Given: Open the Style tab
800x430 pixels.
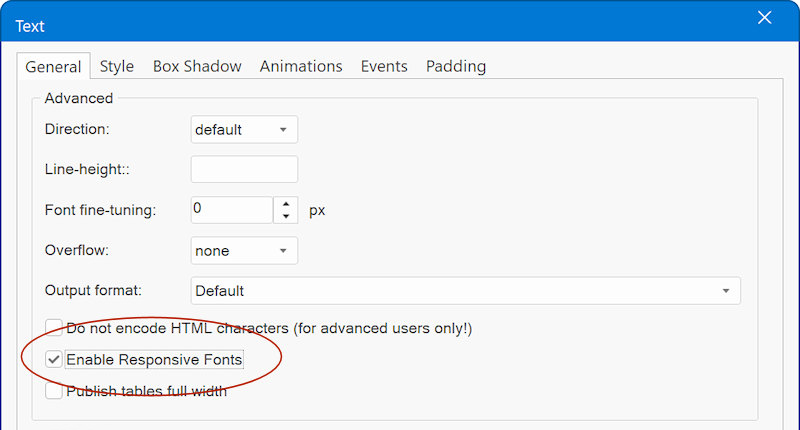Looking at the screenshot, I should 116,67.
